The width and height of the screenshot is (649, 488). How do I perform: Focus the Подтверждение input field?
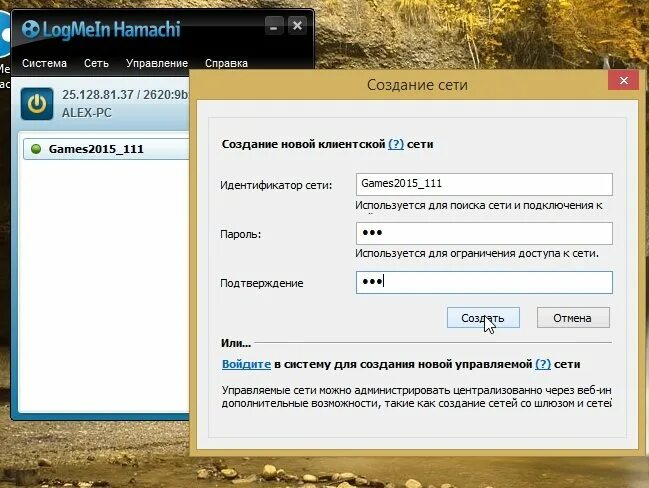[484, 282]
